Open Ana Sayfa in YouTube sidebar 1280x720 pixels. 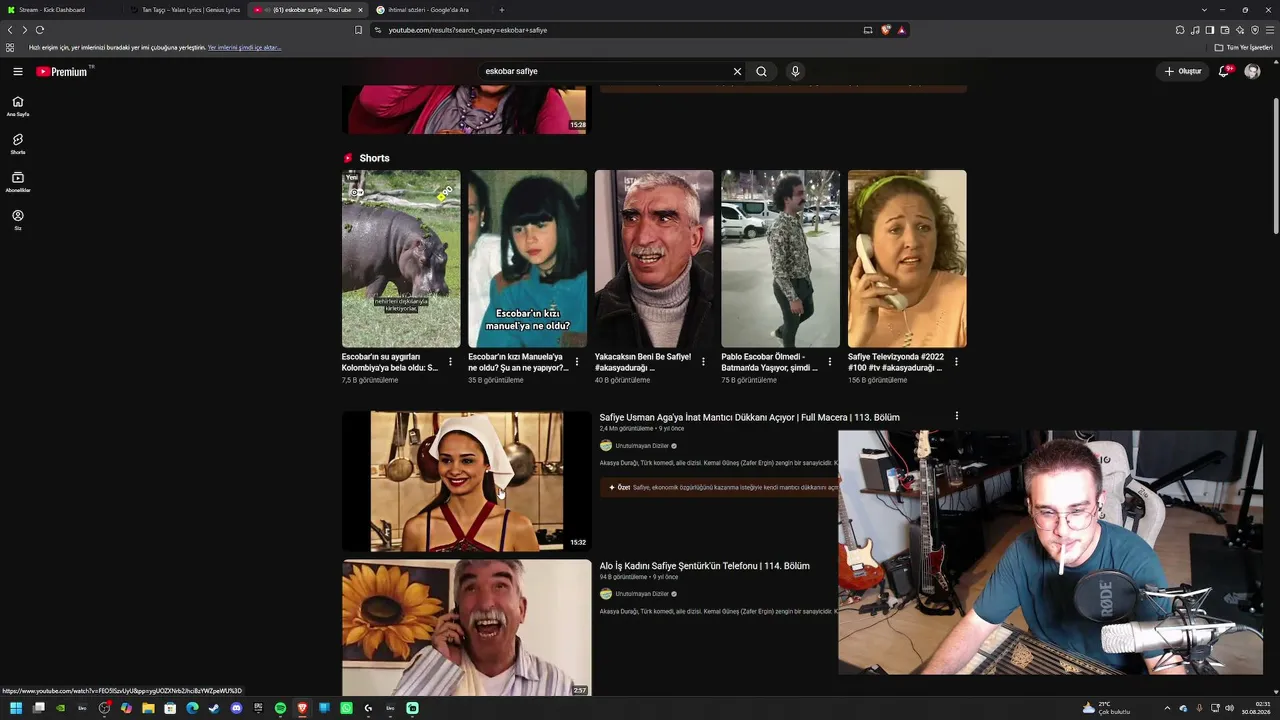[x=18, y=106]
